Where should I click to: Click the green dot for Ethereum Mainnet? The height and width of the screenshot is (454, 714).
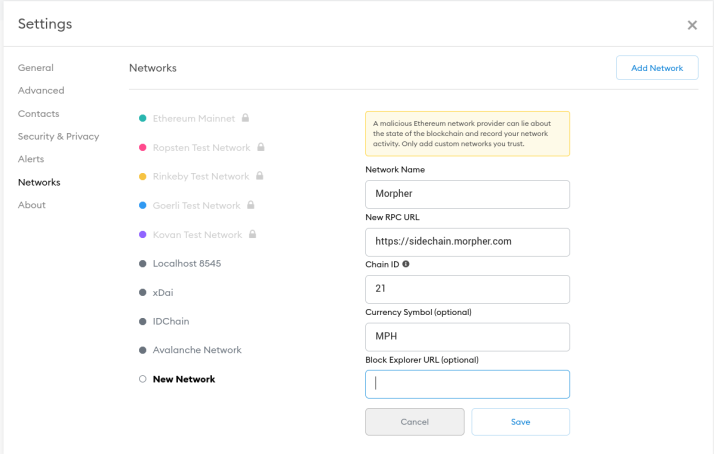pos(143,118)
